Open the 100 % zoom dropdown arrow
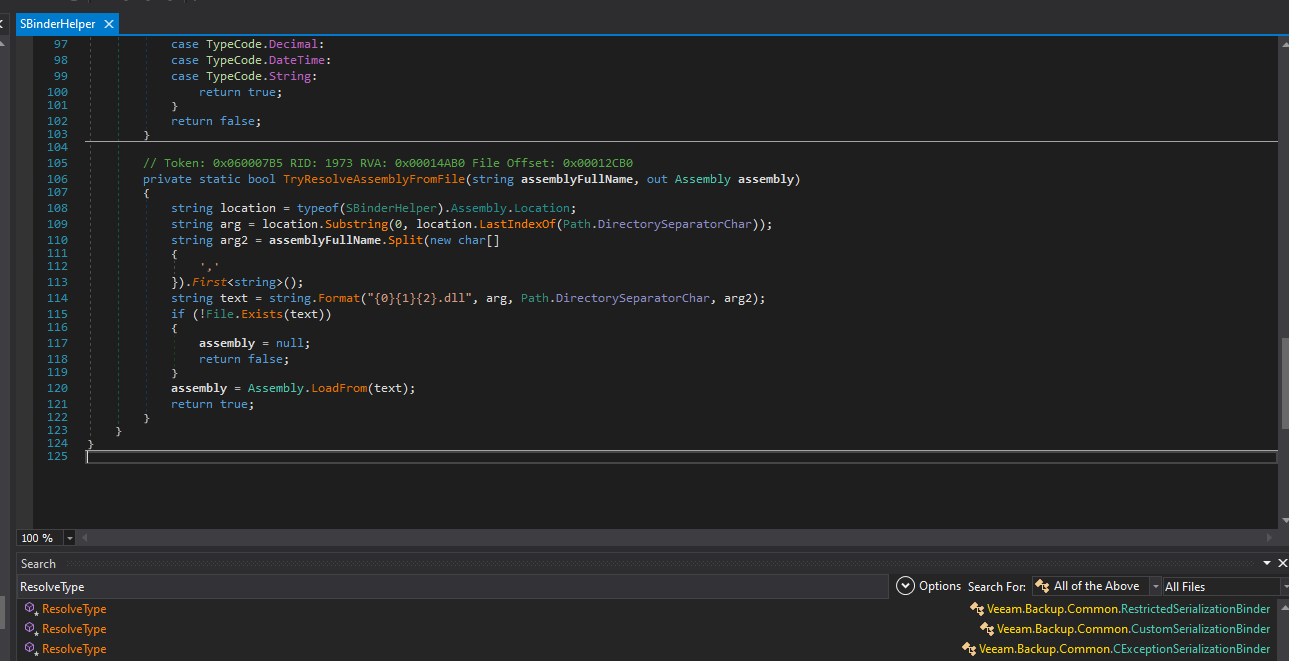 [x=69, y=538]
